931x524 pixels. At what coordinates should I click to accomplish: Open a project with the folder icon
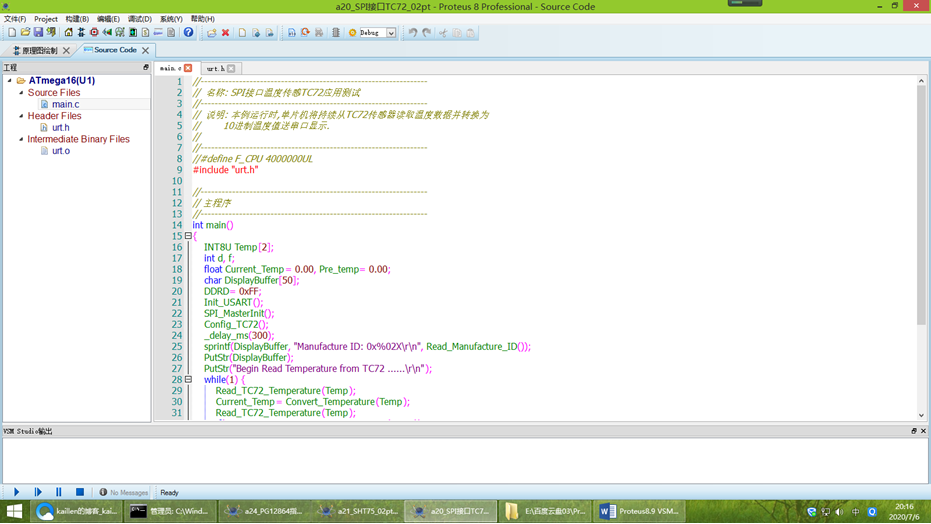25,33
